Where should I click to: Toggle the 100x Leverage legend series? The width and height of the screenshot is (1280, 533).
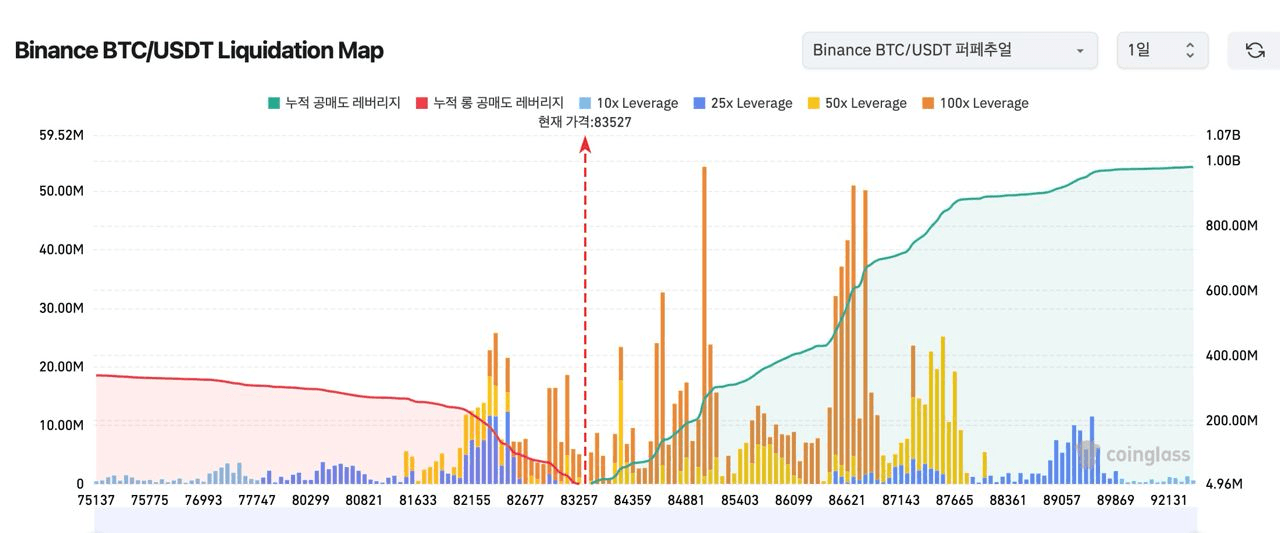tap(974, 103)
